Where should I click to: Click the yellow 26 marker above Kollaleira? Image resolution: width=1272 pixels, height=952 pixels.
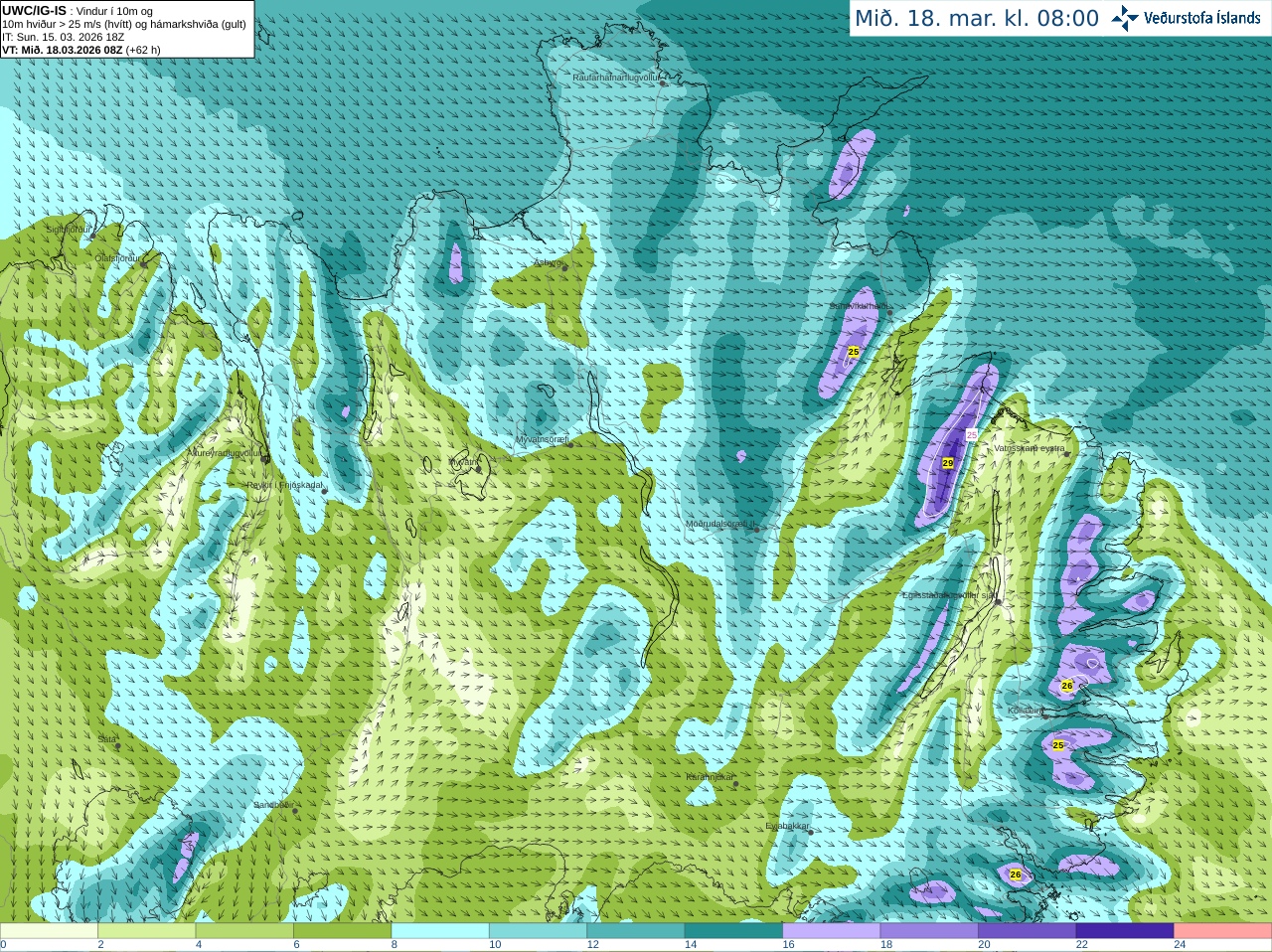point(1067,686)
